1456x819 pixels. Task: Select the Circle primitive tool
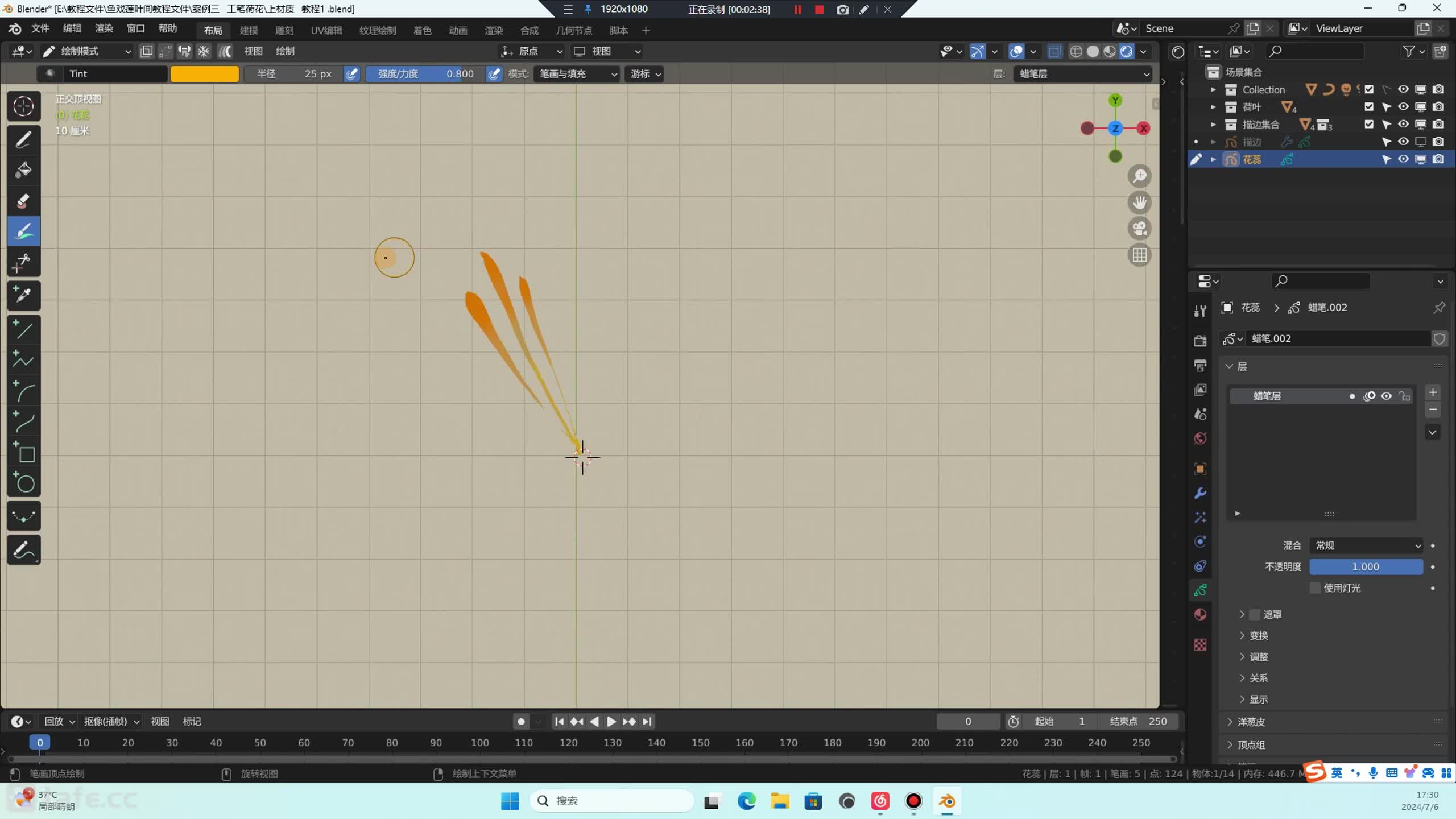[x=23, y=483]
